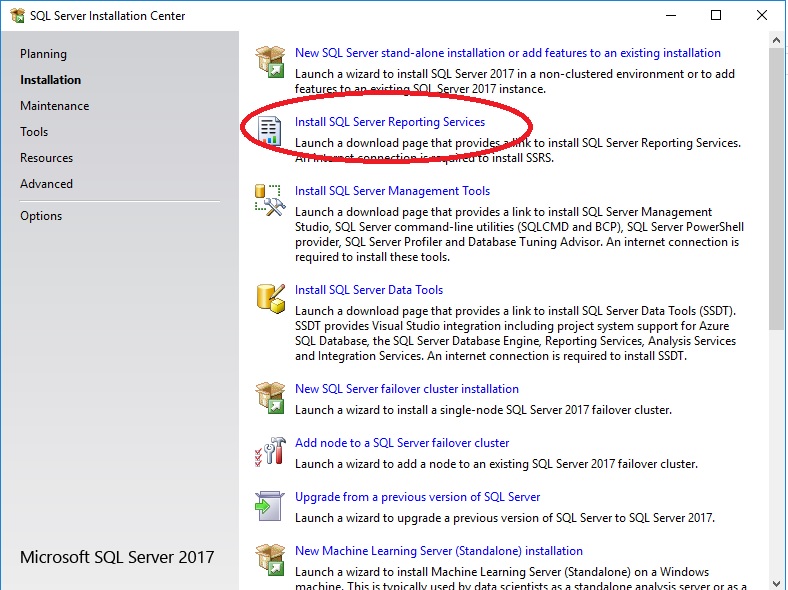The width and height of the screenshot is (788, 590).
Task: Select the Installation section
Action: [x=50, y=80]
